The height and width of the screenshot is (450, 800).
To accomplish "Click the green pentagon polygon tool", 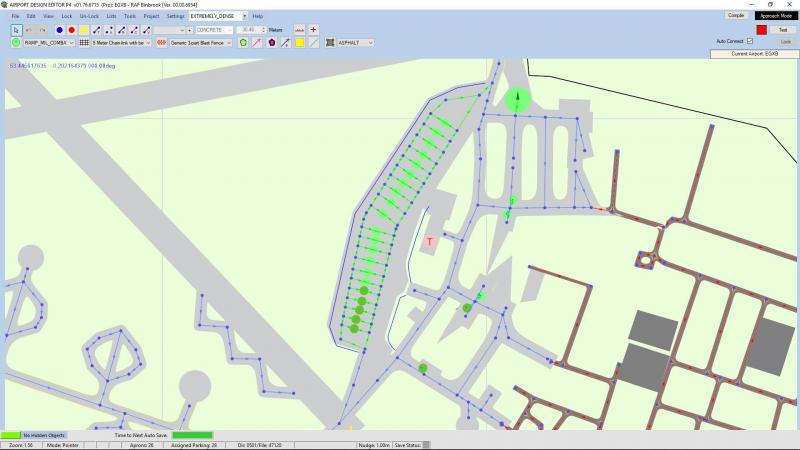I will click(243, 43).
